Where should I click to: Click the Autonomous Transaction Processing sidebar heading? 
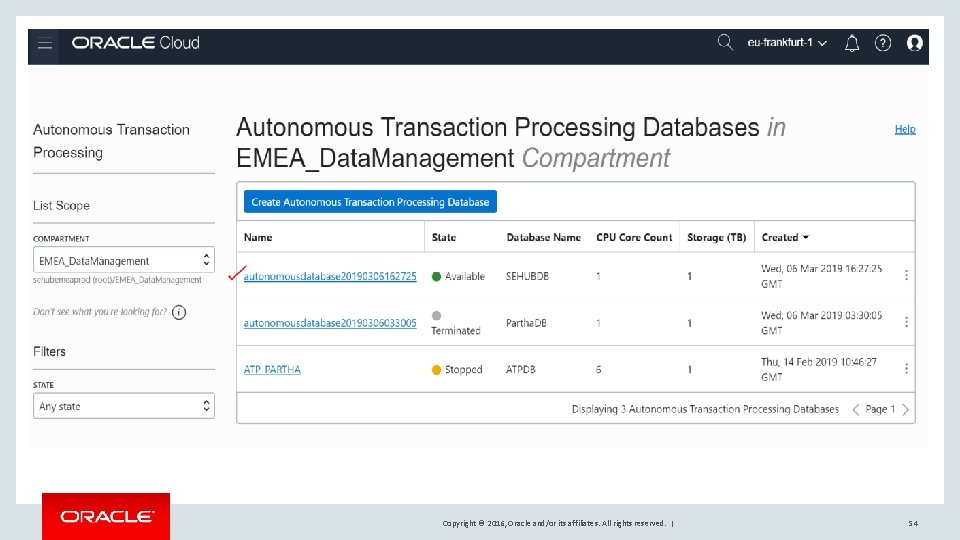point(111,141)
